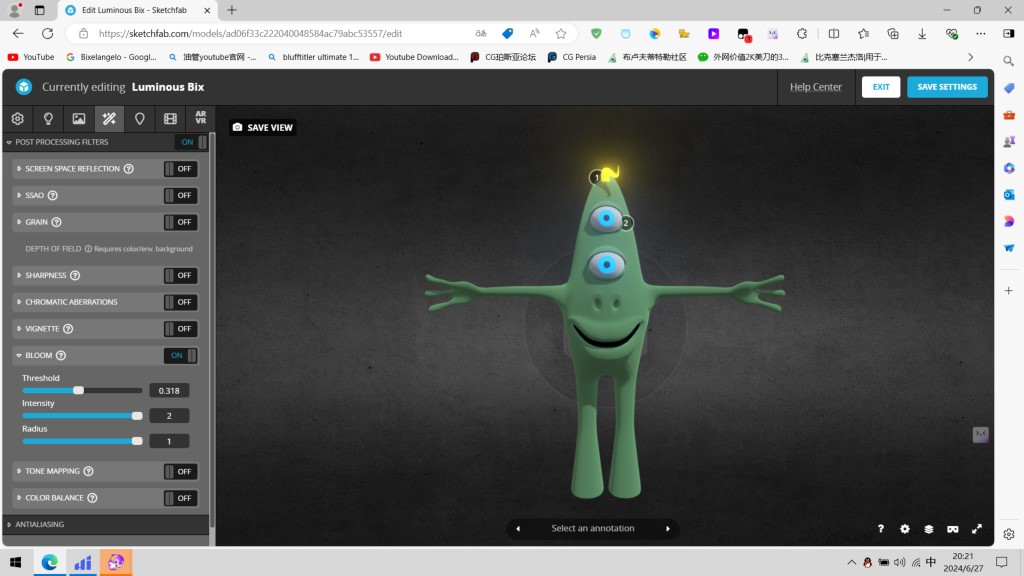Screen dimensions: 1024x576
Task: Click the Bloom Radius slider handle
Action: coord(137,441)
